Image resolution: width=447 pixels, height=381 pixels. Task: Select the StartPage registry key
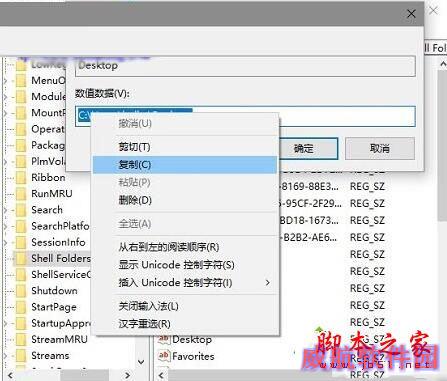point(54,307)
